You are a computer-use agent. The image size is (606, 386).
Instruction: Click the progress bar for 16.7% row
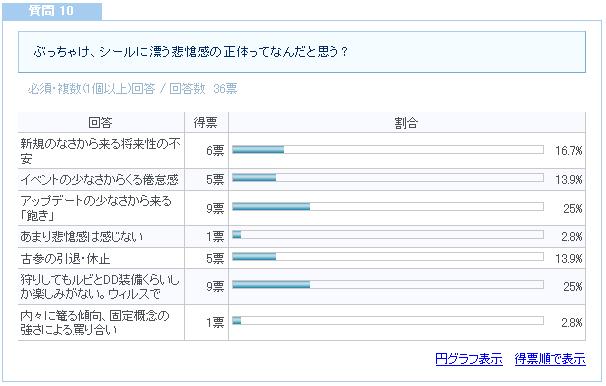point(388,150)
